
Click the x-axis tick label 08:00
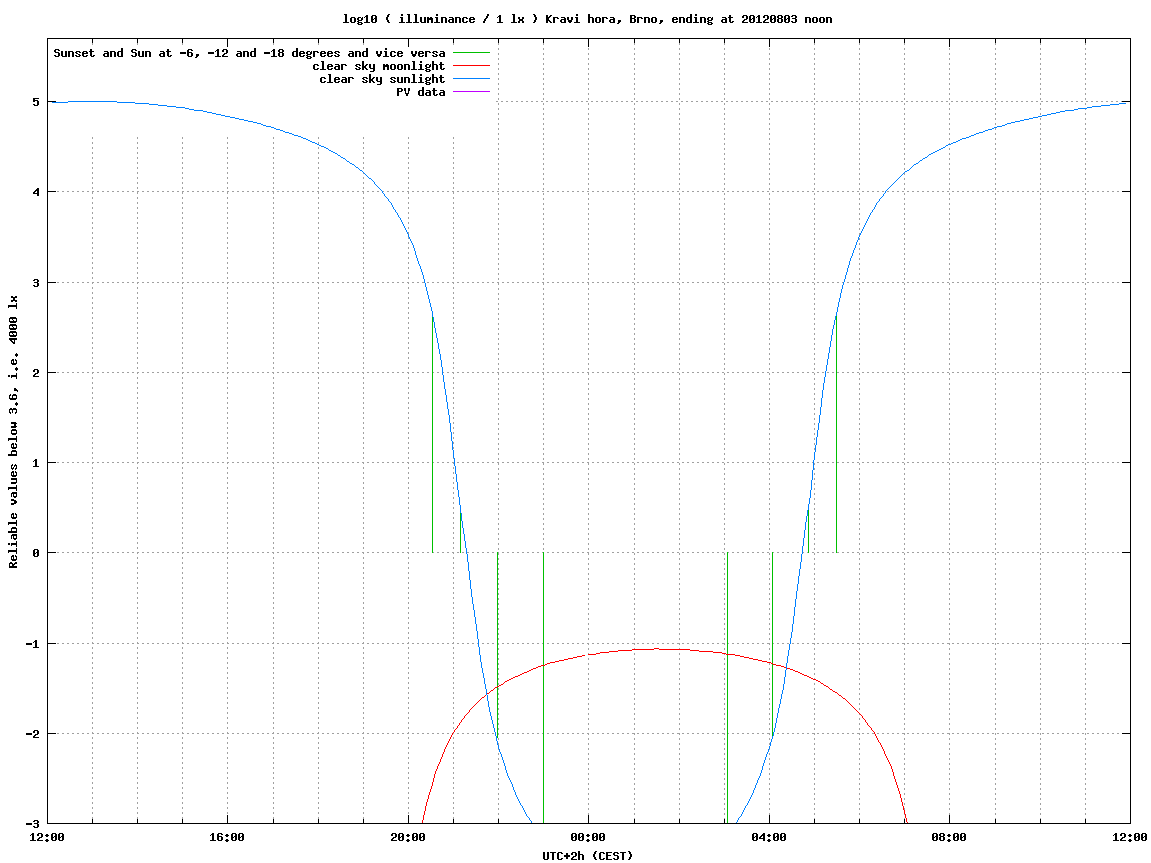(950, 837)
